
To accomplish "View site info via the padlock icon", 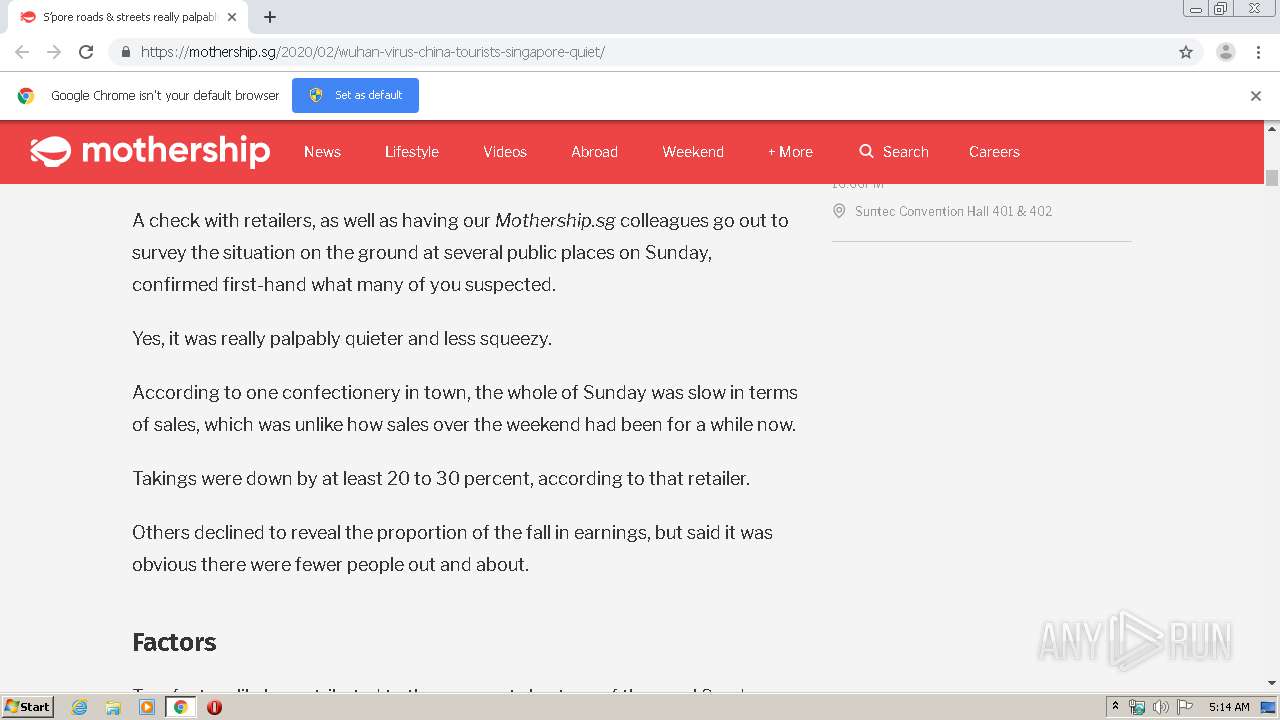I will point(125,52).
